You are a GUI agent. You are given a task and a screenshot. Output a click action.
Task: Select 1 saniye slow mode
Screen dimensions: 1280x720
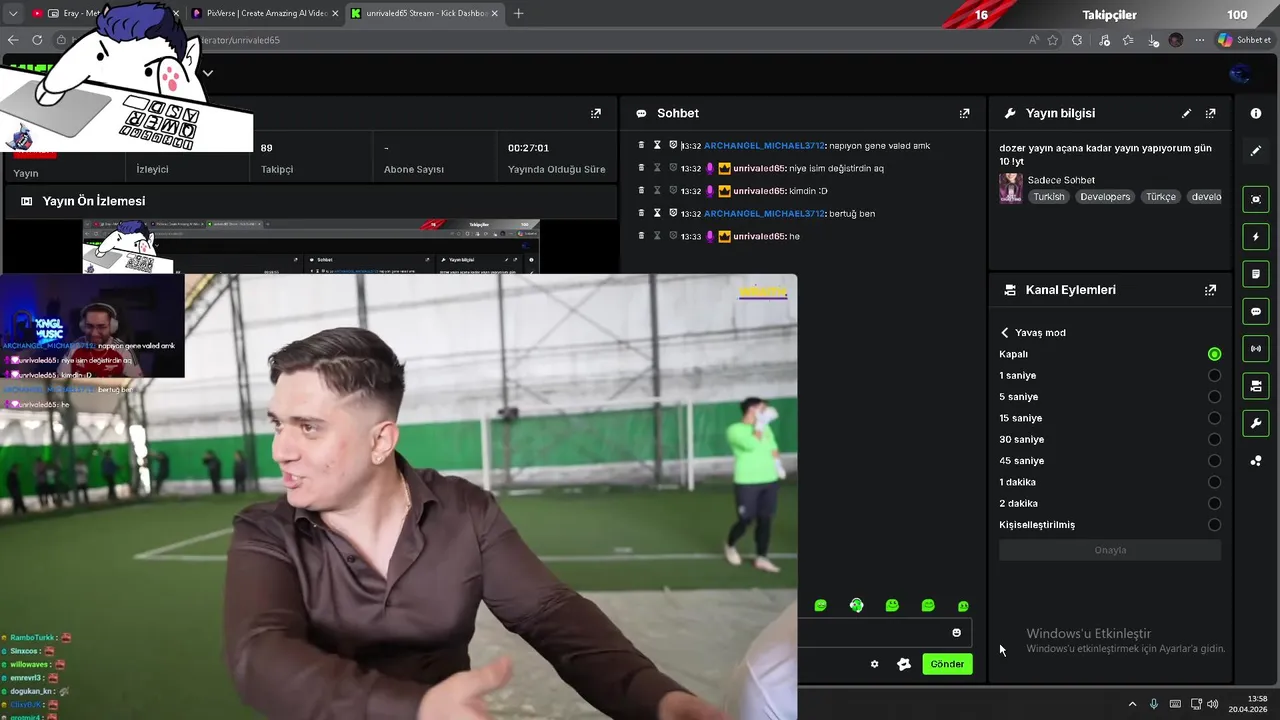[1214, 376]
